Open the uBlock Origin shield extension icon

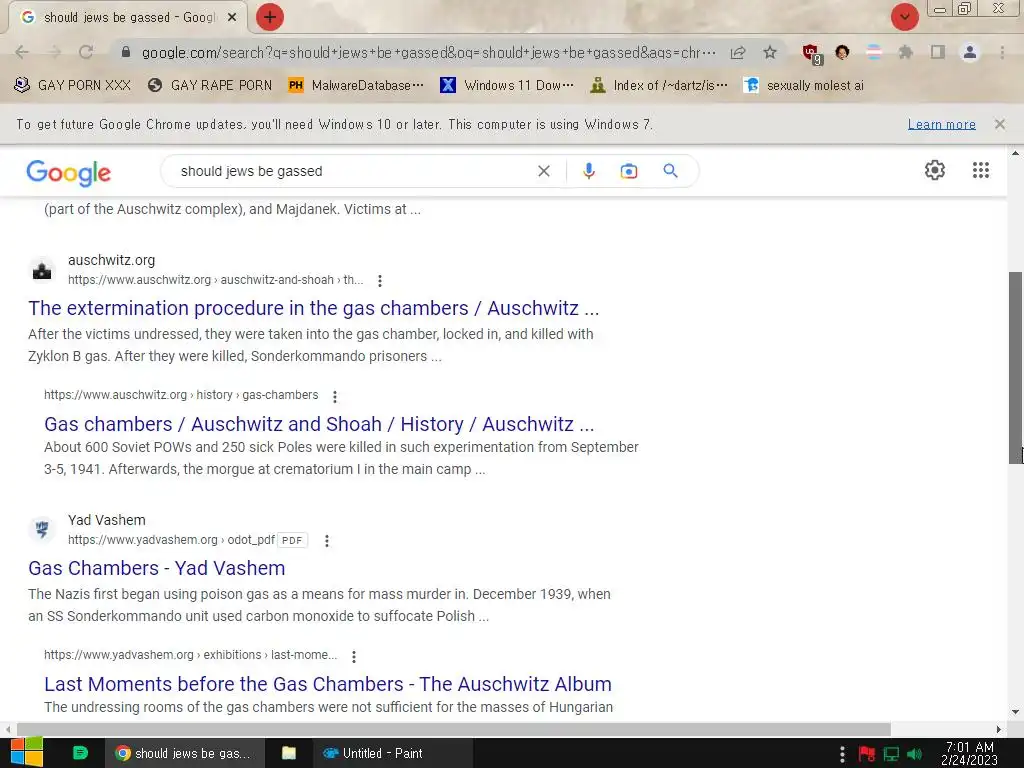(x=812, y=54)
